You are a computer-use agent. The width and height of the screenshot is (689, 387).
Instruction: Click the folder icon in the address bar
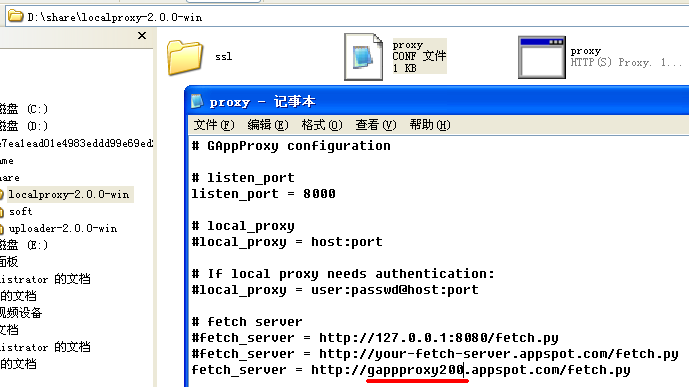click(x=15, y=16)
